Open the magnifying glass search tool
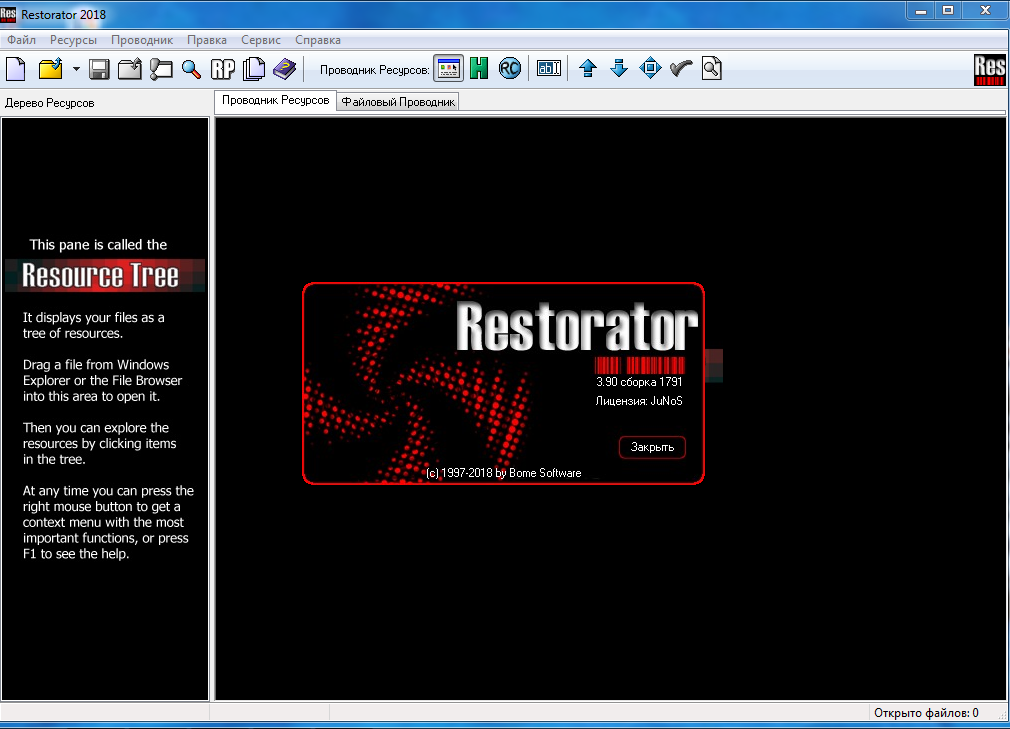Viewport: 1010px width, 729px height. tap(191, 68)
